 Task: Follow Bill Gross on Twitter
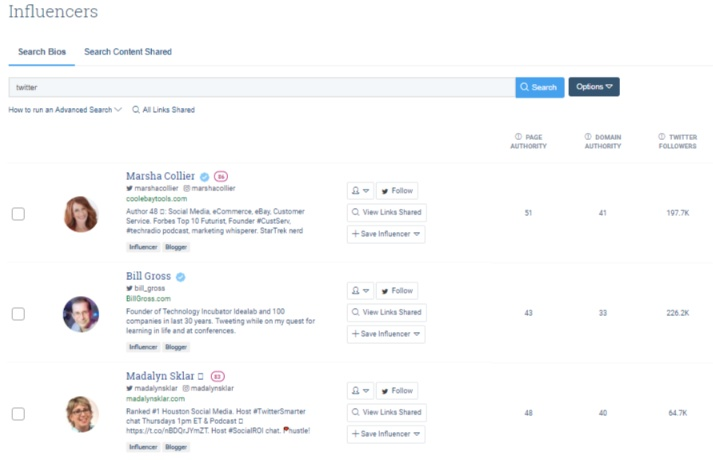point(397,291)
